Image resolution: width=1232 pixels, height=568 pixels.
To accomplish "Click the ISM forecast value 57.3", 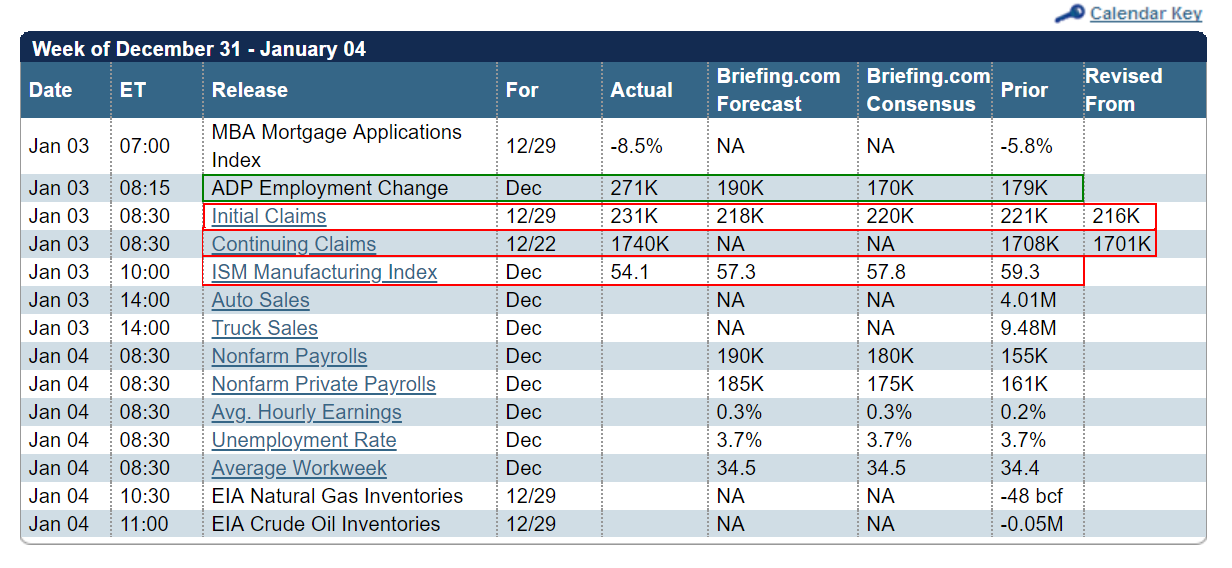I will (736, 272).
